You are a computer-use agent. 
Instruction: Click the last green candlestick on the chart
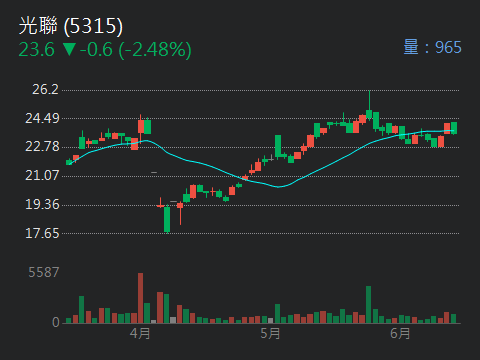click(454, 128)
